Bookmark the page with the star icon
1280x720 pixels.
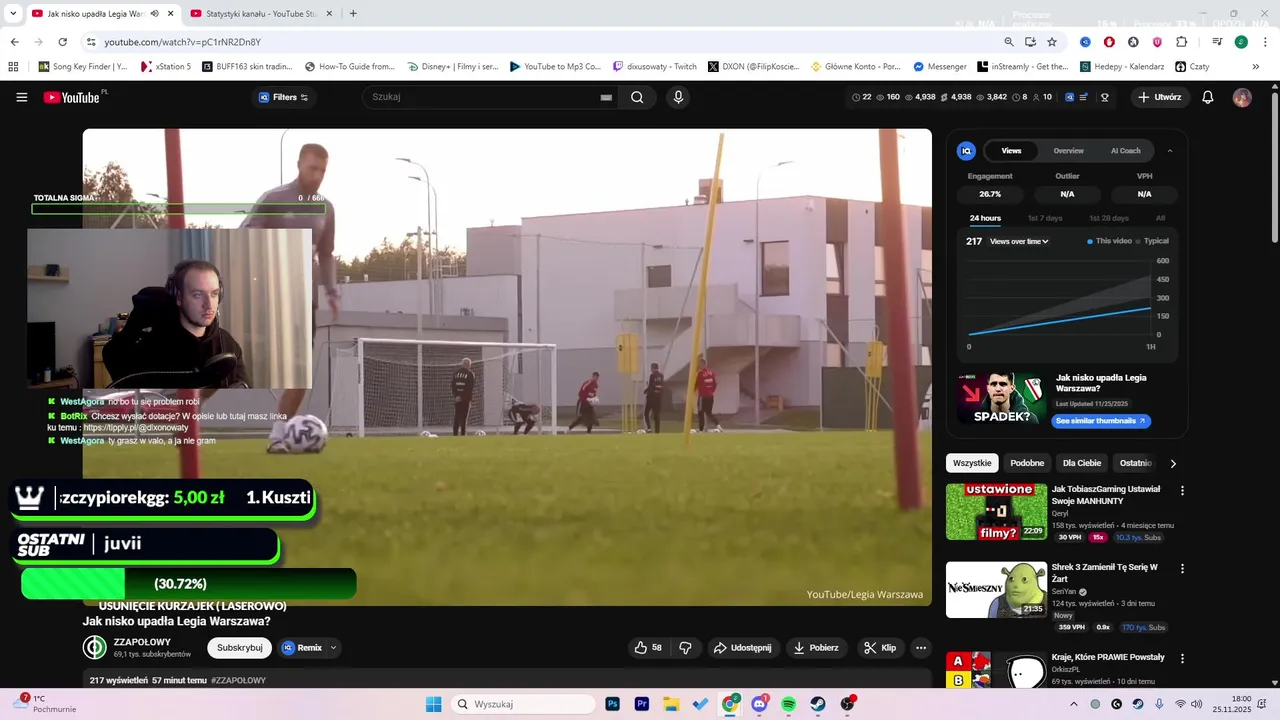[x=1052, y=42]
